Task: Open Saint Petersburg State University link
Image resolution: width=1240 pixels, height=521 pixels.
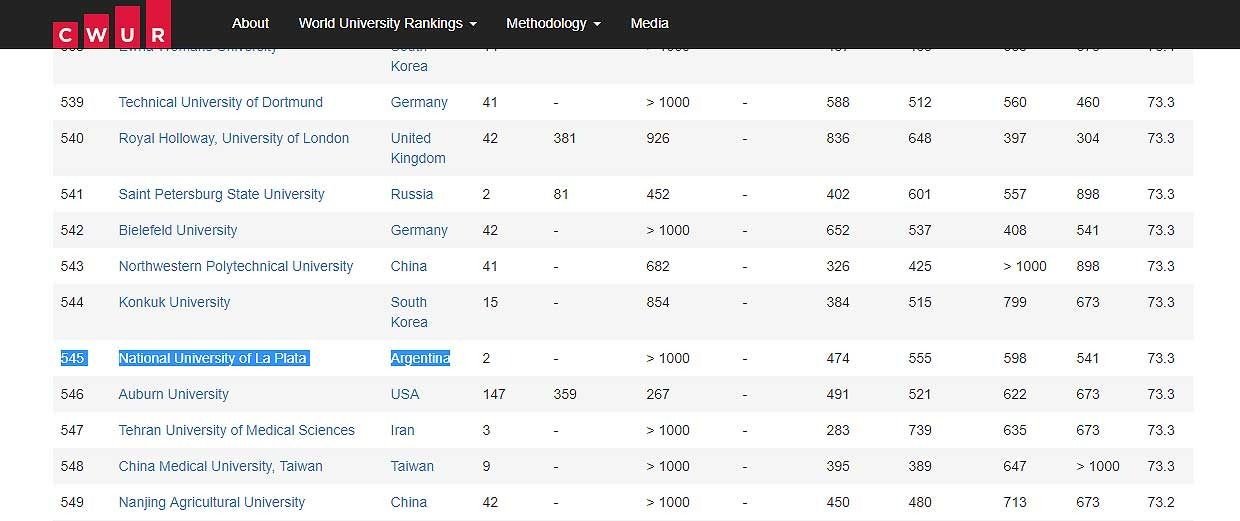Action: point(222,194)
